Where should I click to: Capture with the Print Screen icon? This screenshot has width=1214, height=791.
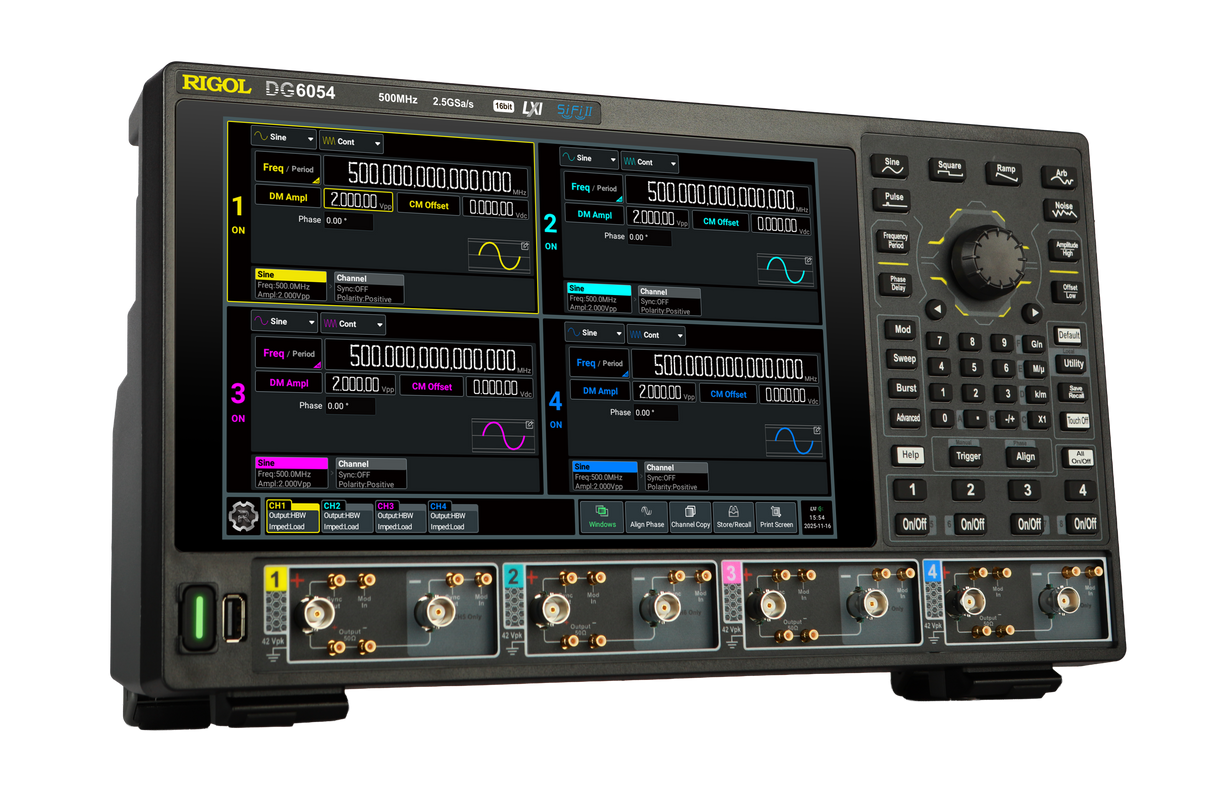point(776,517)
